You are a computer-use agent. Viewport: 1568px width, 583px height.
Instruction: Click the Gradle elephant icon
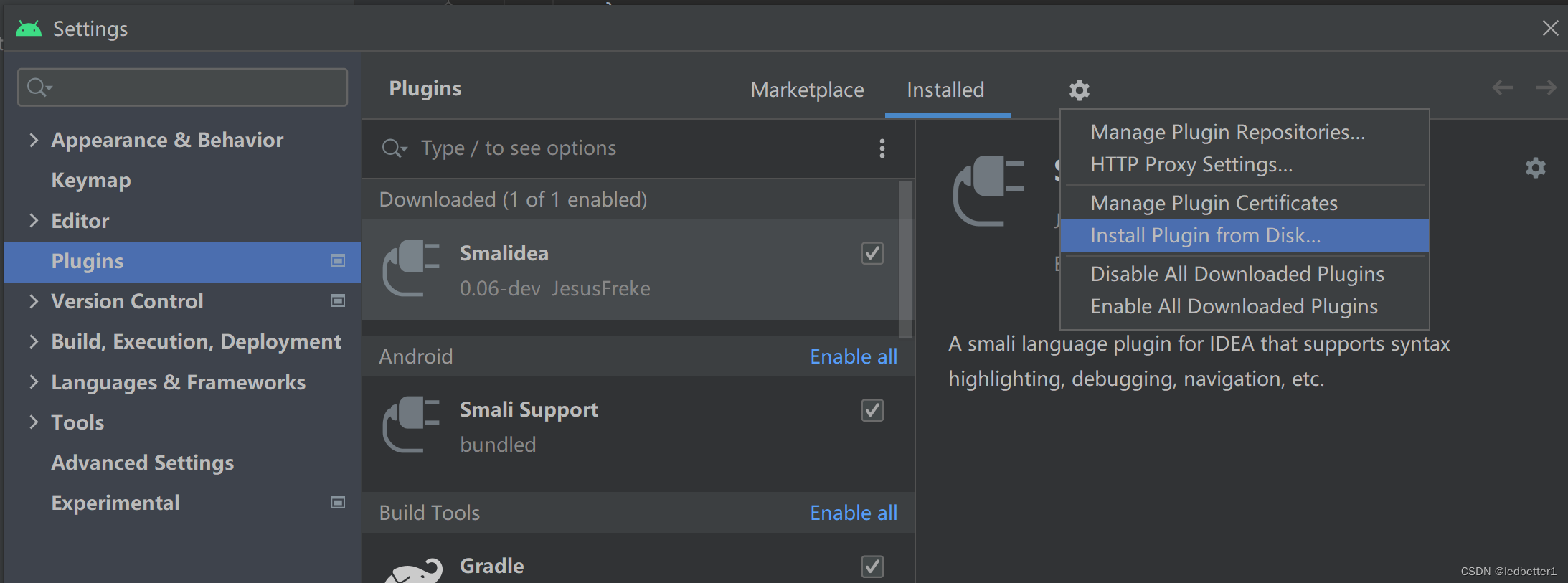coord(414,571)
